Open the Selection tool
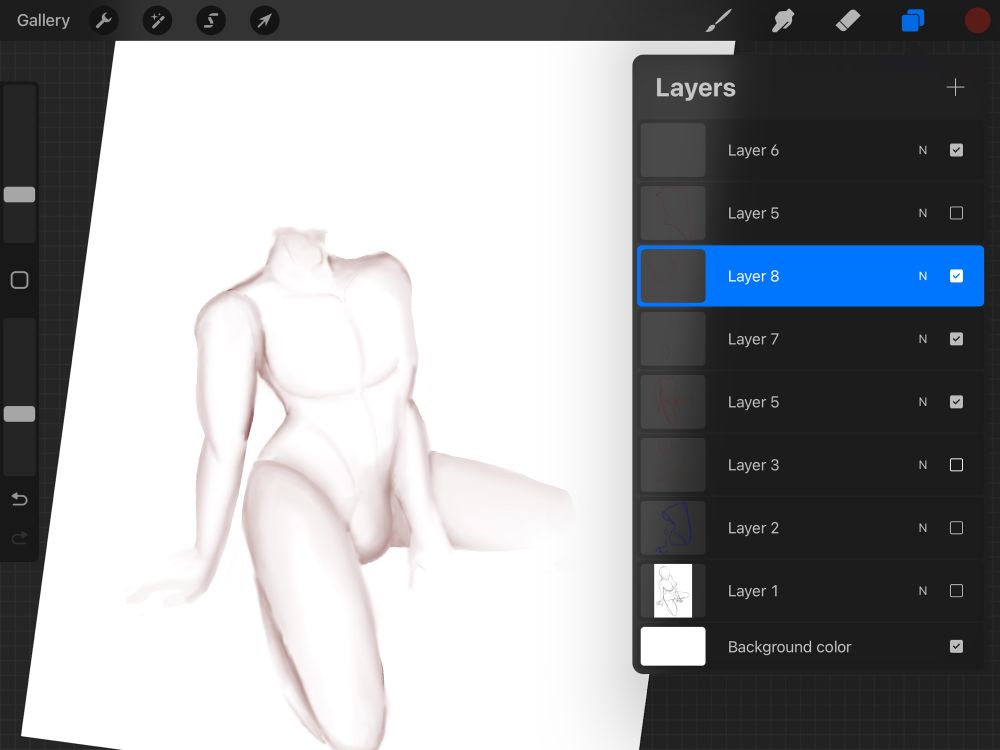The height and width of the screenshot is (750, 1000). pyautogui.click(x=210, y=20)
